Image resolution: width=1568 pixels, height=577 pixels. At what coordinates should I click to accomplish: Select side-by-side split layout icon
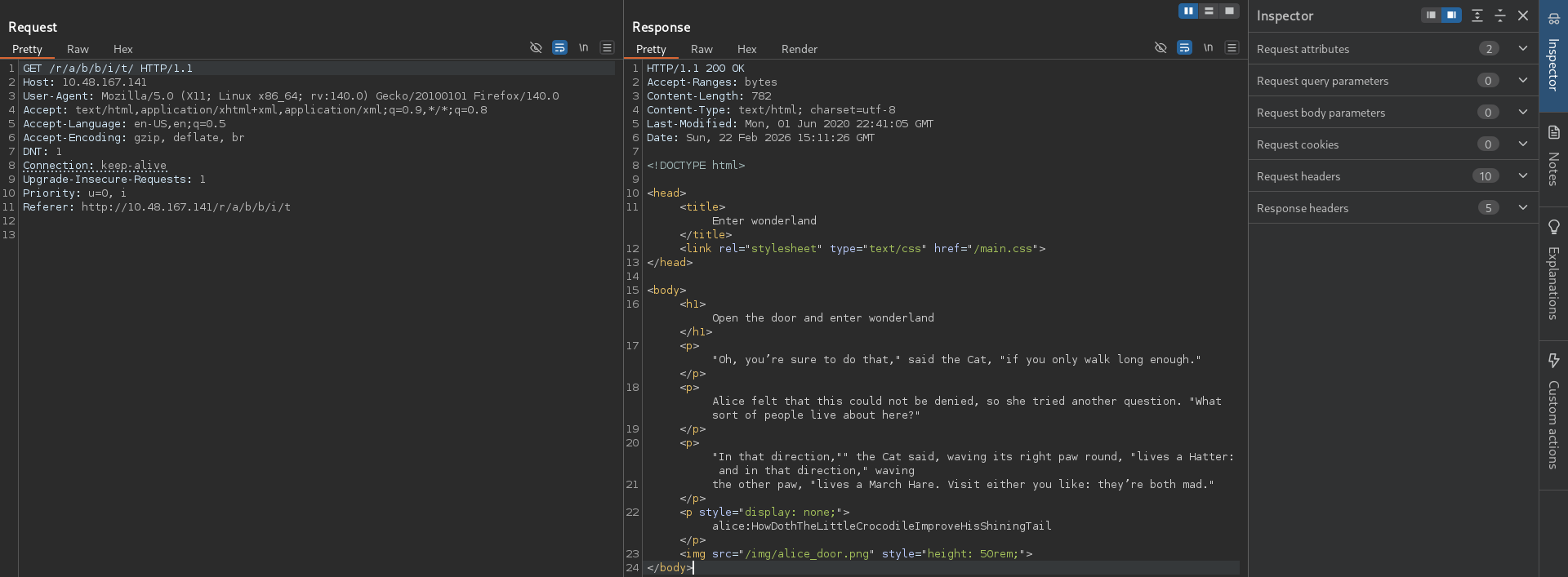pos(1188,11)
